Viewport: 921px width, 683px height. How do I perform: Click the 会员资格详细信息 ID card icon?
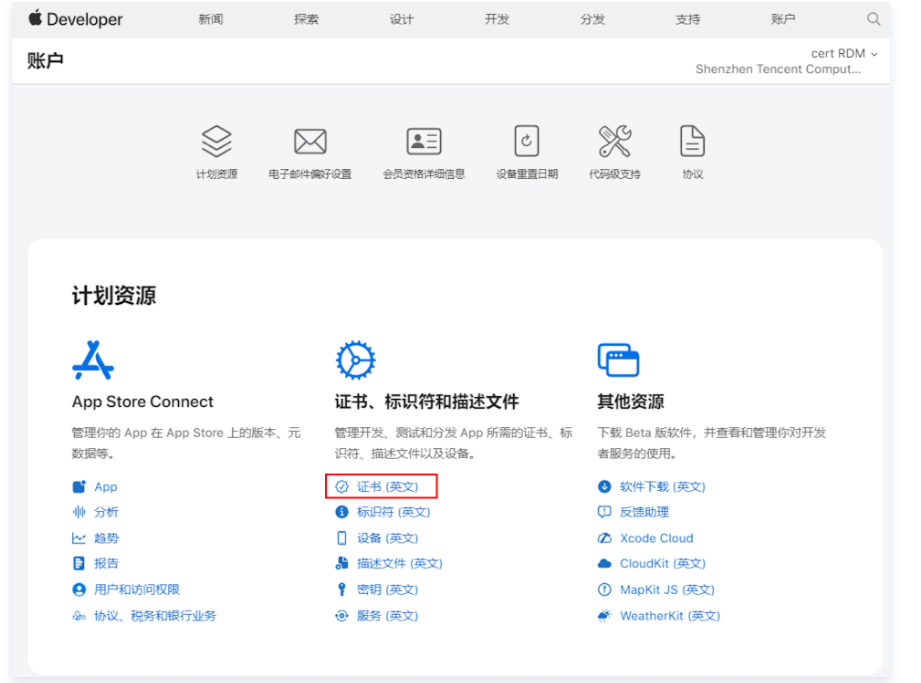click(x=423, y=141)
